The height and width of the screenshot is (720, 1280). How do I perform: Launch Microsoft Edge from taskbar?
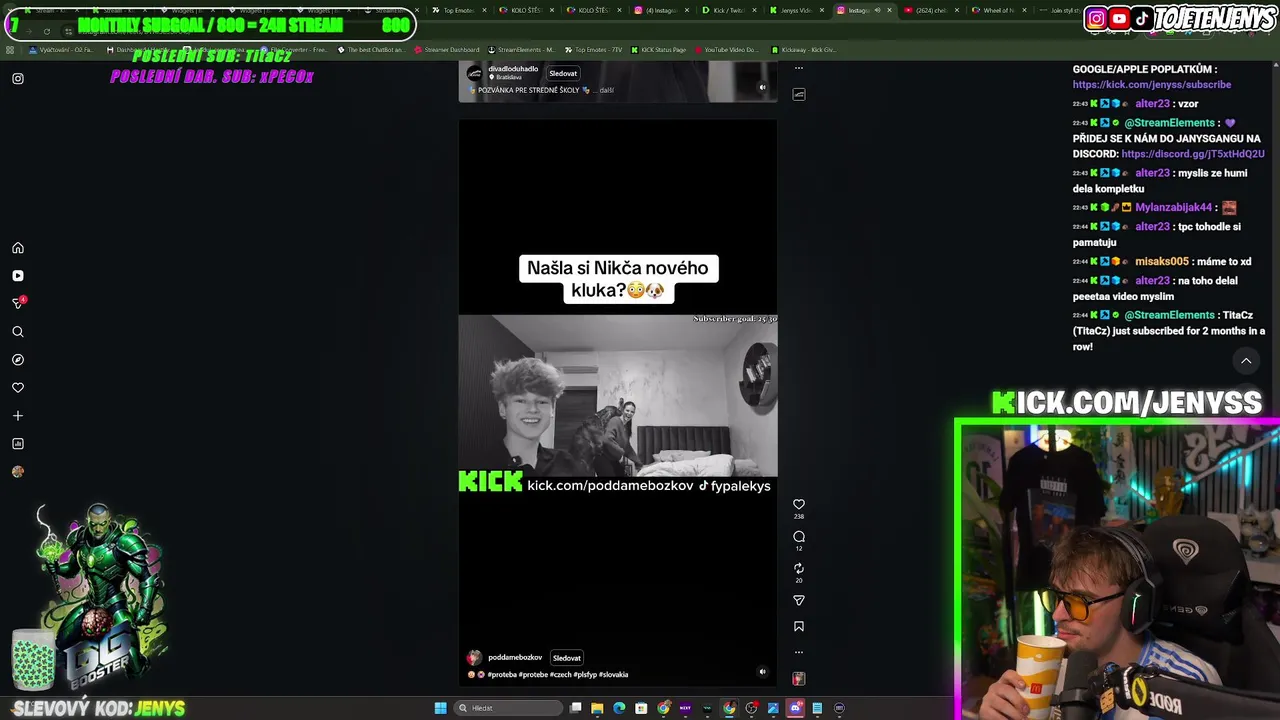619,708
